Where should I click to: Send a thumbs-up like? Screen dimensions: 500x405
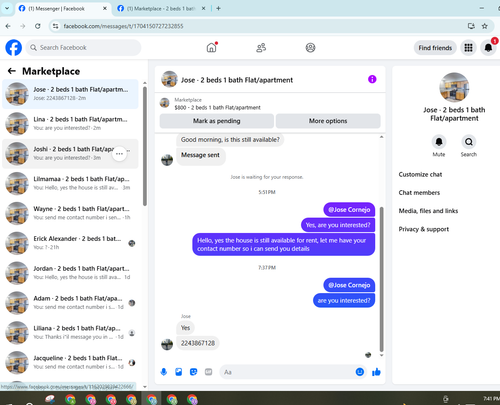pos(376,372)
